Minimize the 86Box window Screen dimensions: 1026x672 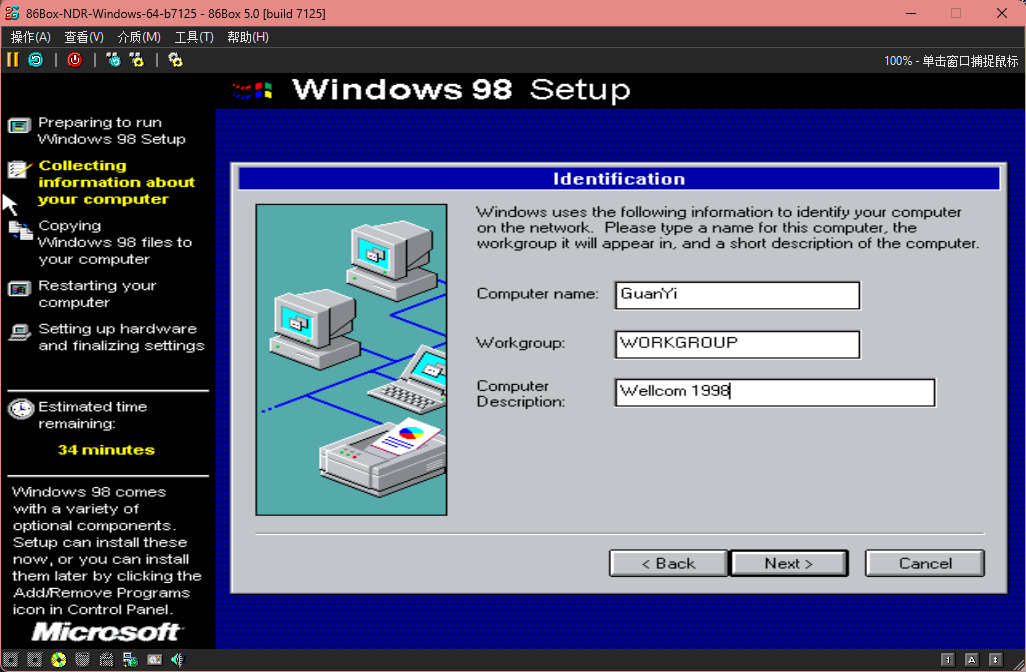click(x=911, y=13)
